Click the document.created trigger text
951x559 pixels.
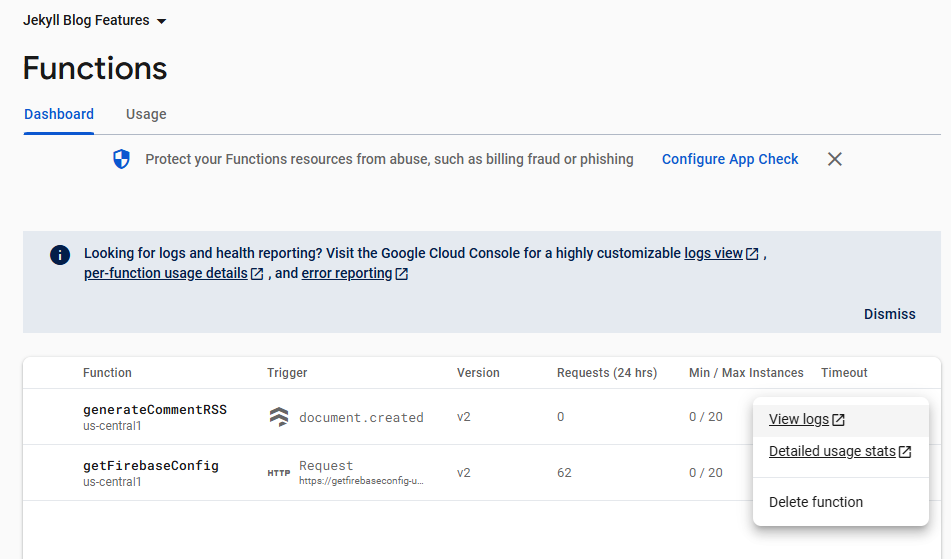click(x=361, y=418)
